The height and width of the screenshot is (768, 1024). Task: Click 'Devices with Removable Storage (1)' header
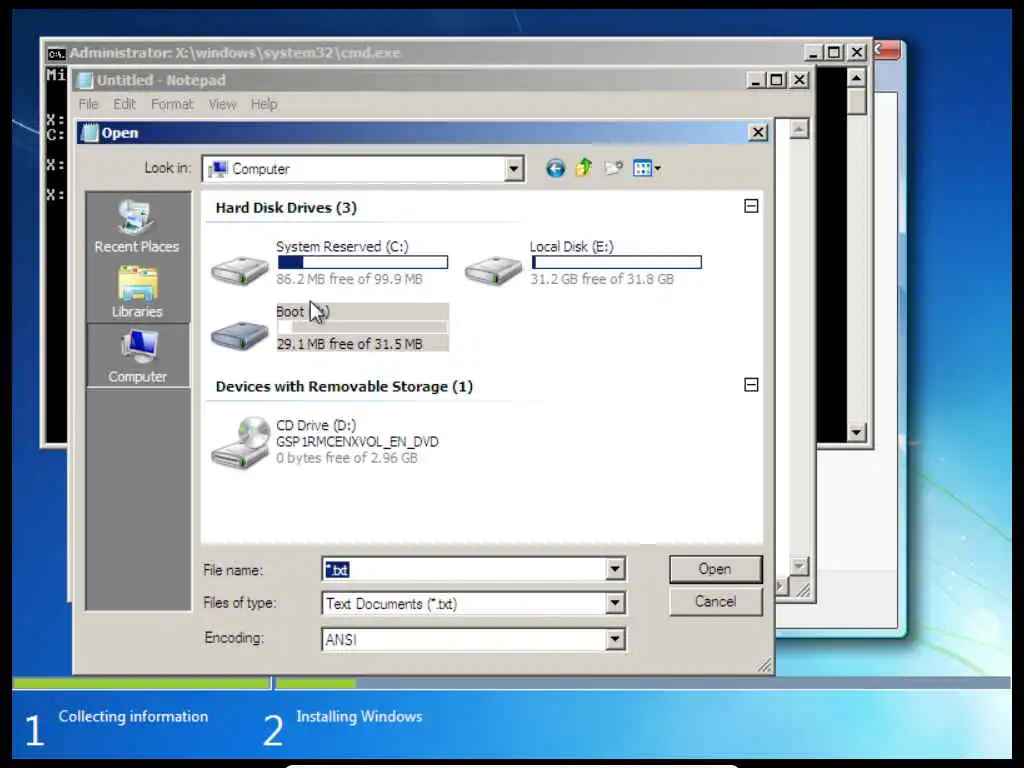344,387
